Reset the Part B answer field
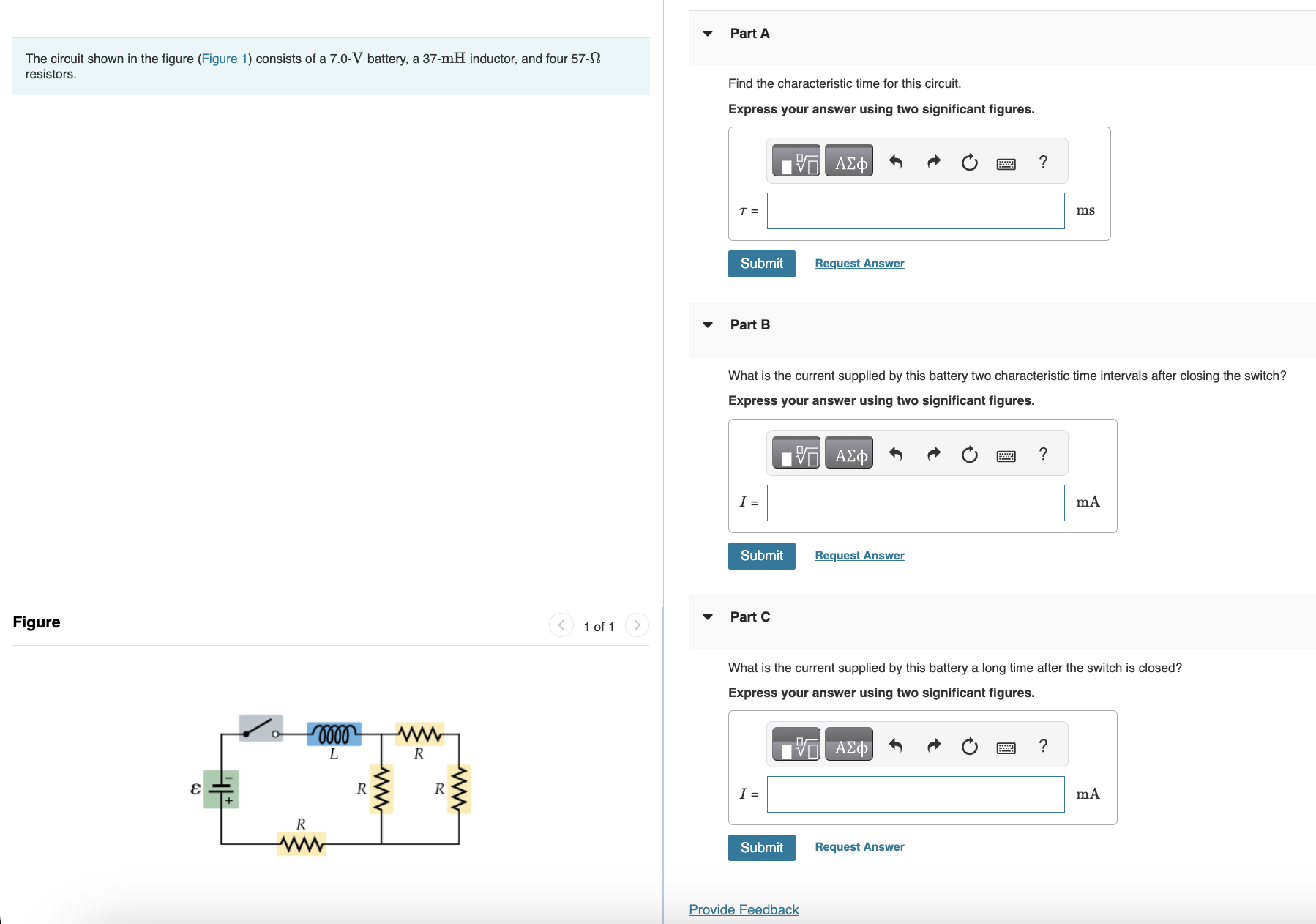The width and height of the screenshot is (1316, 924). point(970,454)
